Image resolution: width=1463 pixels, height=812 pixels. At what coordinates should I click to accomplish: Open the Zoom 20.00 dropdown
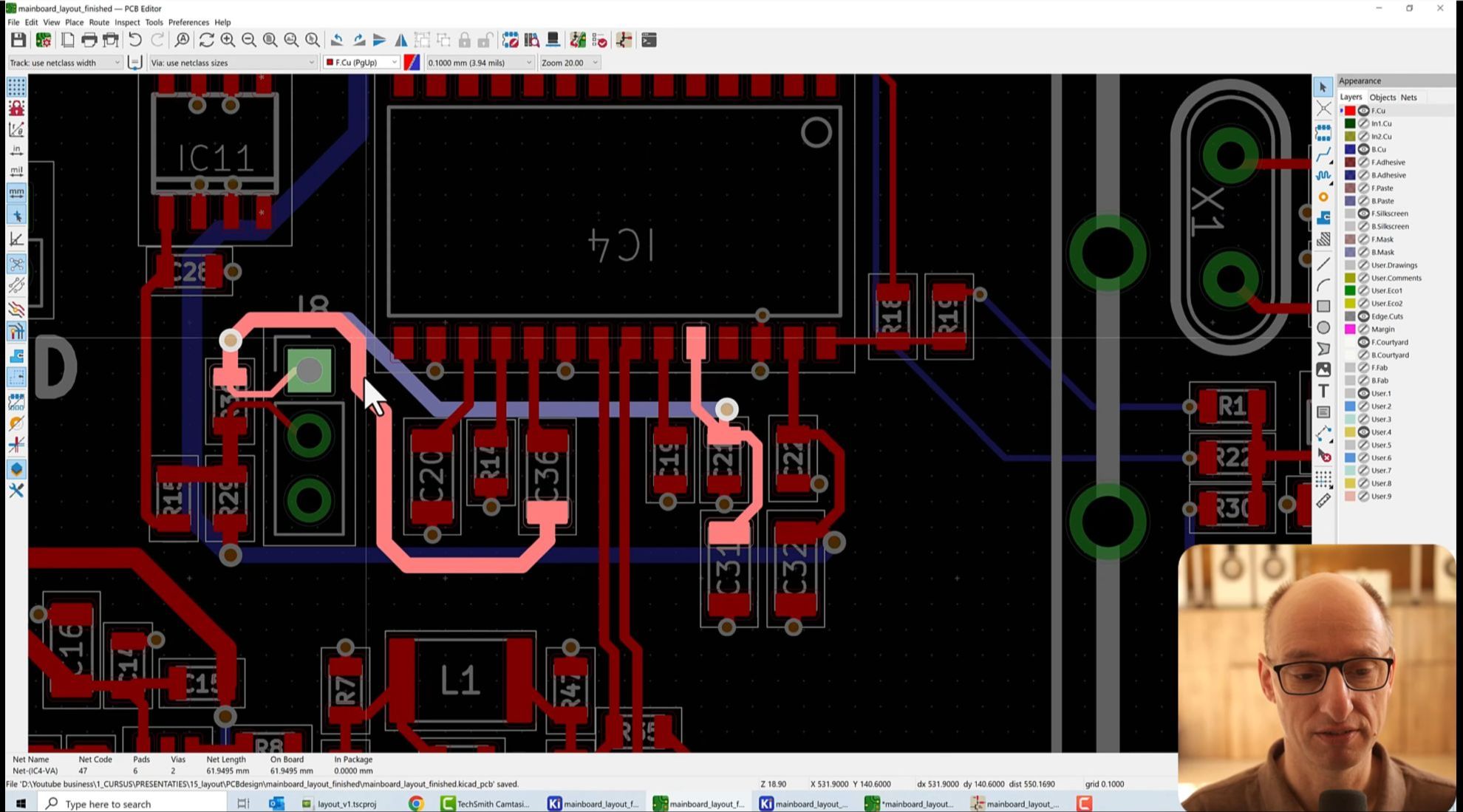coord(569,63)
